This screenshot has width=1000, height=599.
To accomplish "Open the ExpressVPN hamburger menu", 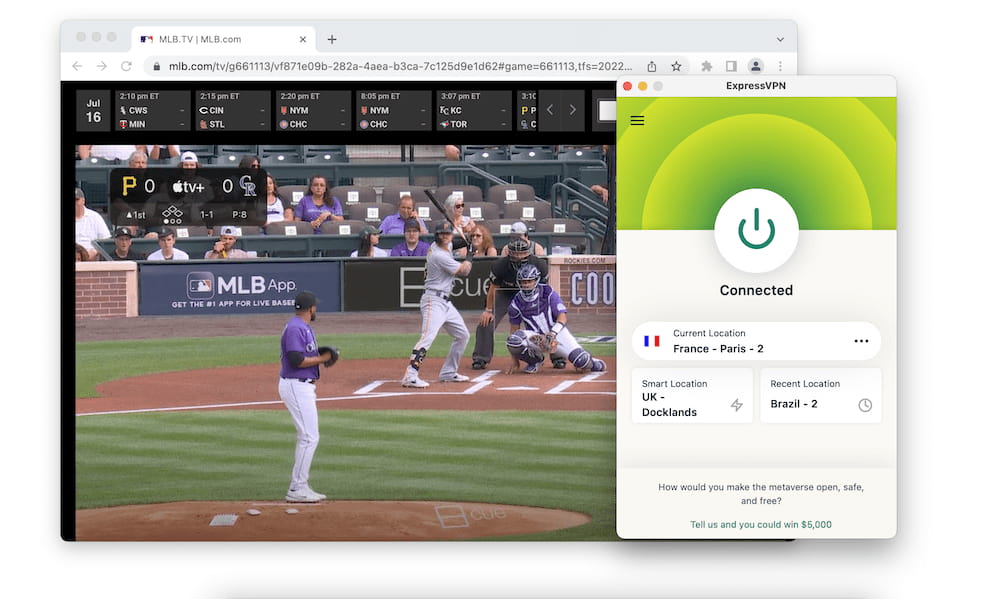I will click(637, 121).
